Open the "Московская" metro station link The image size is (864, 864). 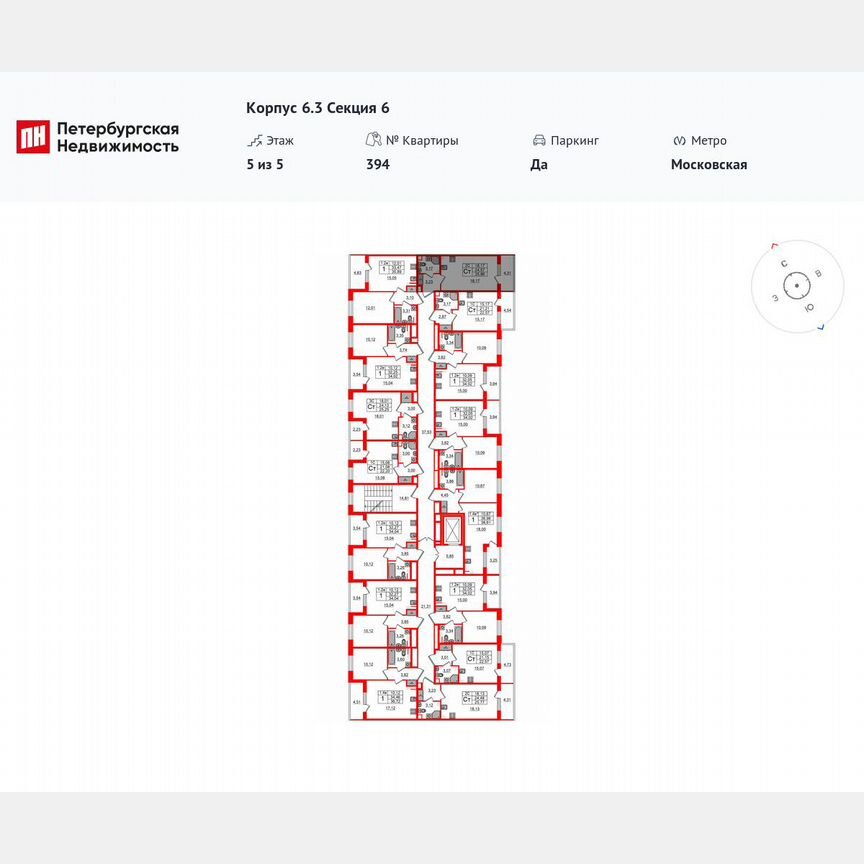click(710, 164)
